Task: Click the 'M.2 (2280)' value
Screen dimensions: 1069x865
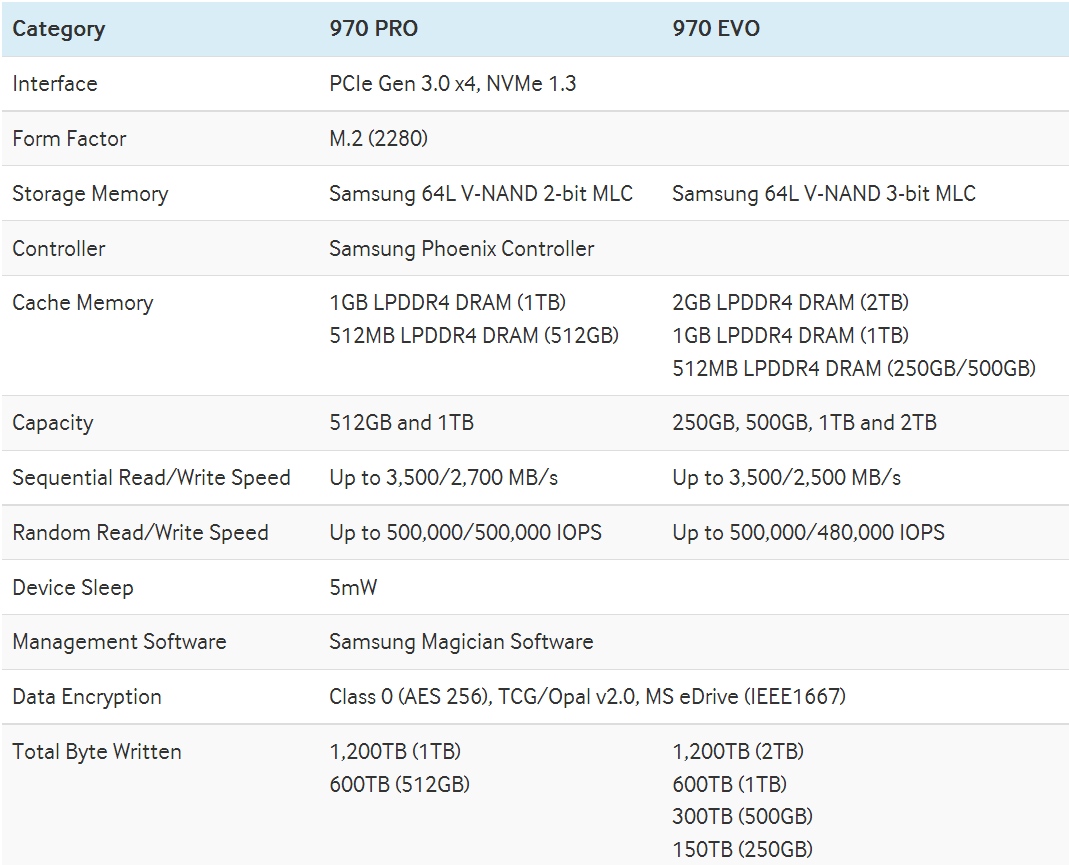Action: click(378, 138)
